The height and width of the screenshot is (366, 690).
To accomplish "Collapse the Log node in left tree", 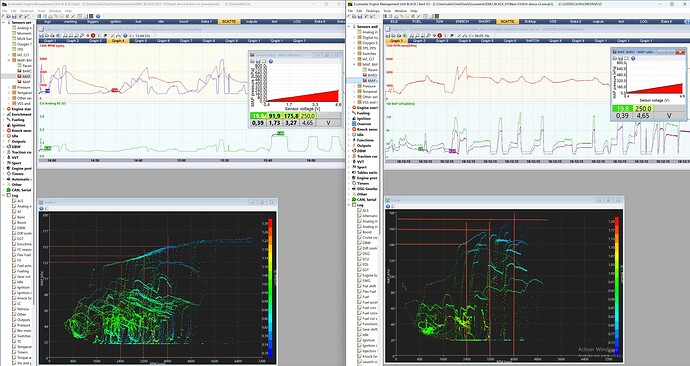I will pos(4,195).
